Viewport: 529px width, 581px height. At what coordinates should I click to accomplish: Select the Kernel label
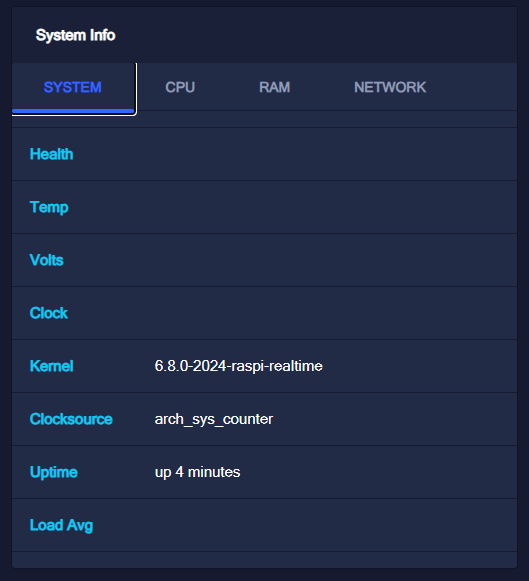pyautogui.click(x=51, y=366)
